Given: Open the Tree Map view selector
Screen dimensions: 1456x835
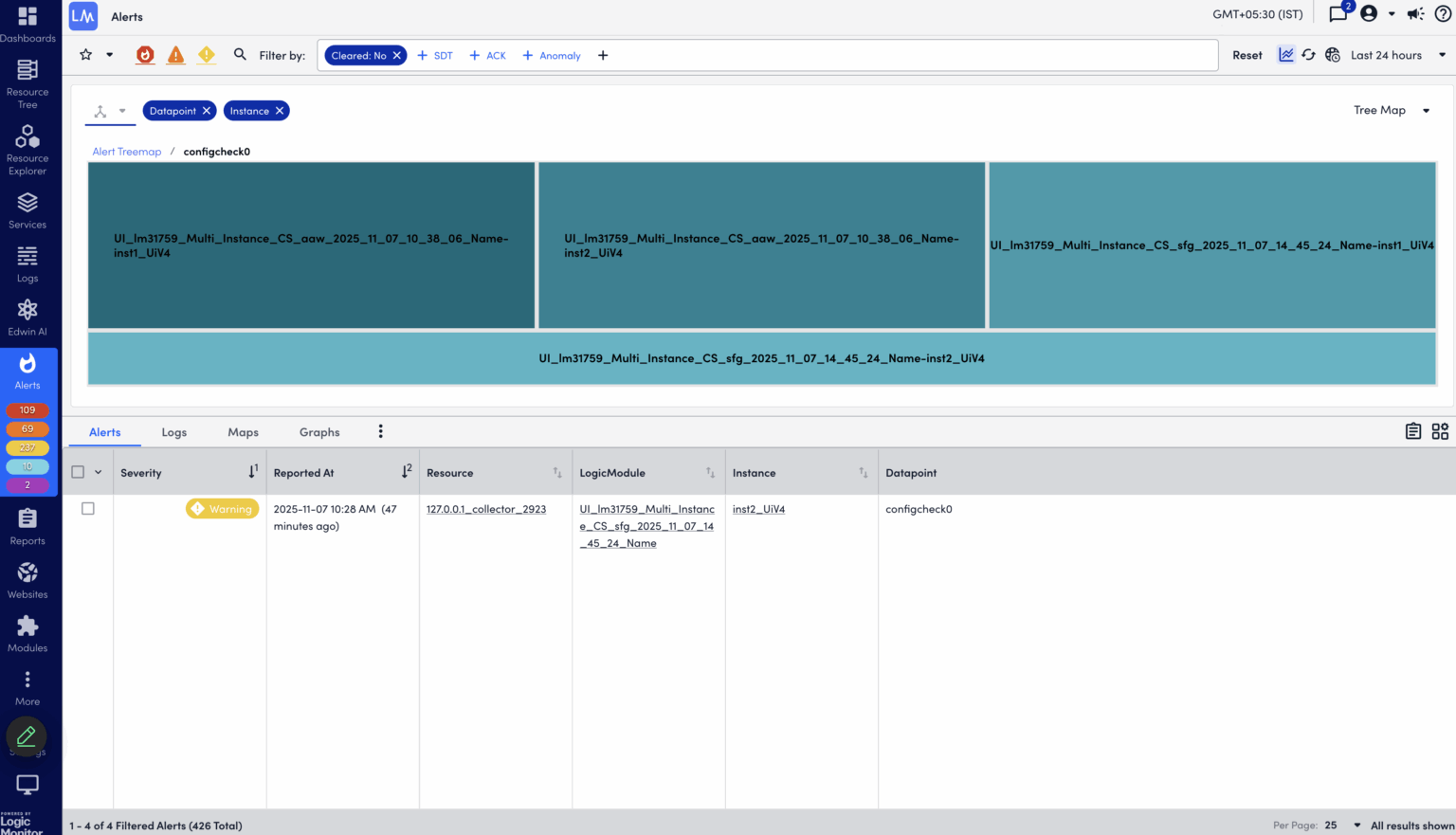Looking at the screenshot, I should pyautogui.click(x=1392, y=110).
